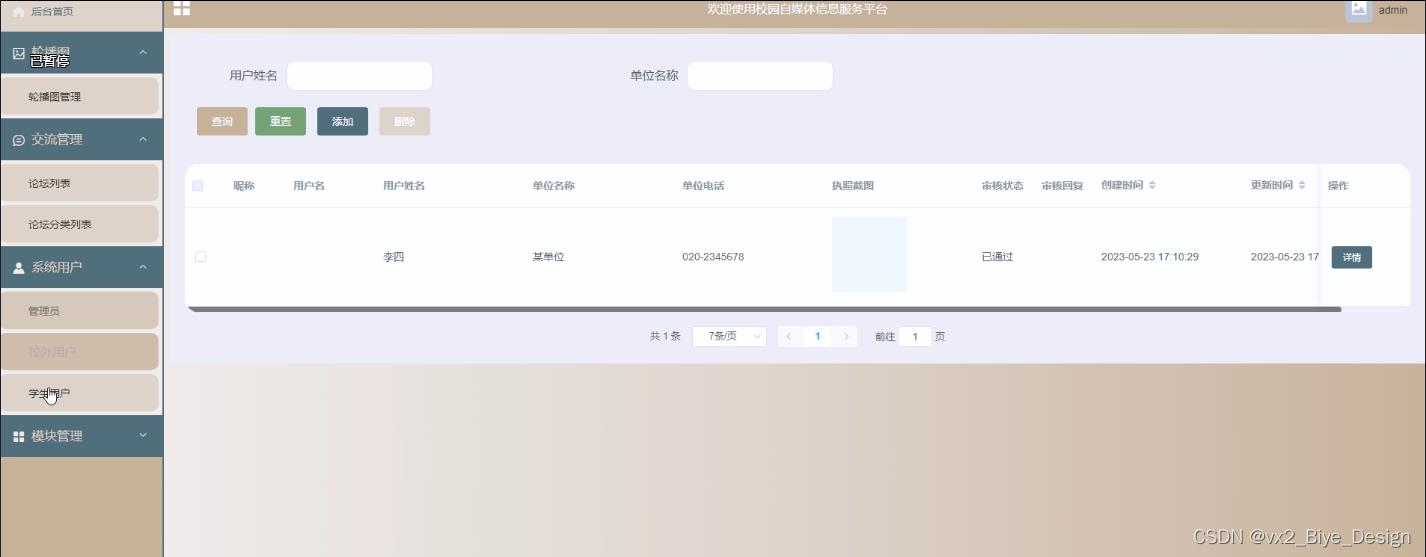The image size is (1426, 557).
Task: Open 轮播图管理 menu item
Action: point(80,97)
